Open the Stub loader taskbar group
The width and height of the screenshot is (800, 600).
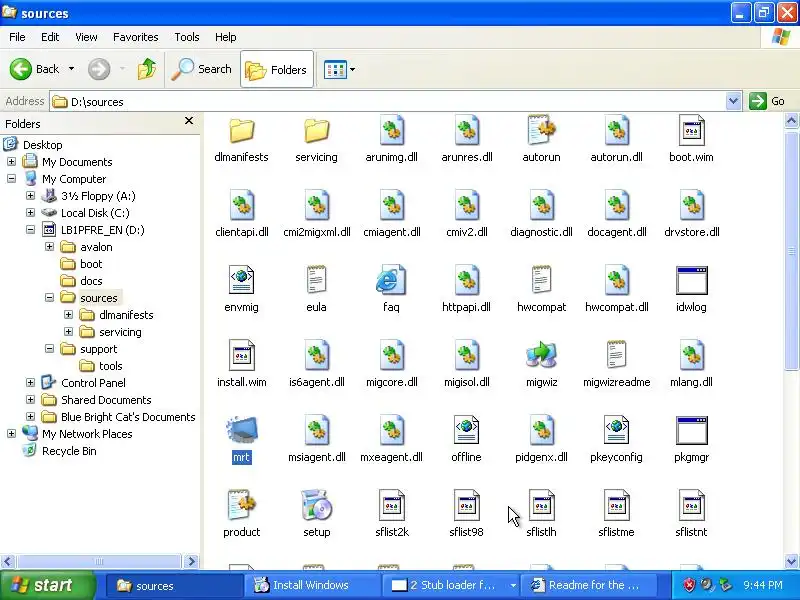(449, 585)
